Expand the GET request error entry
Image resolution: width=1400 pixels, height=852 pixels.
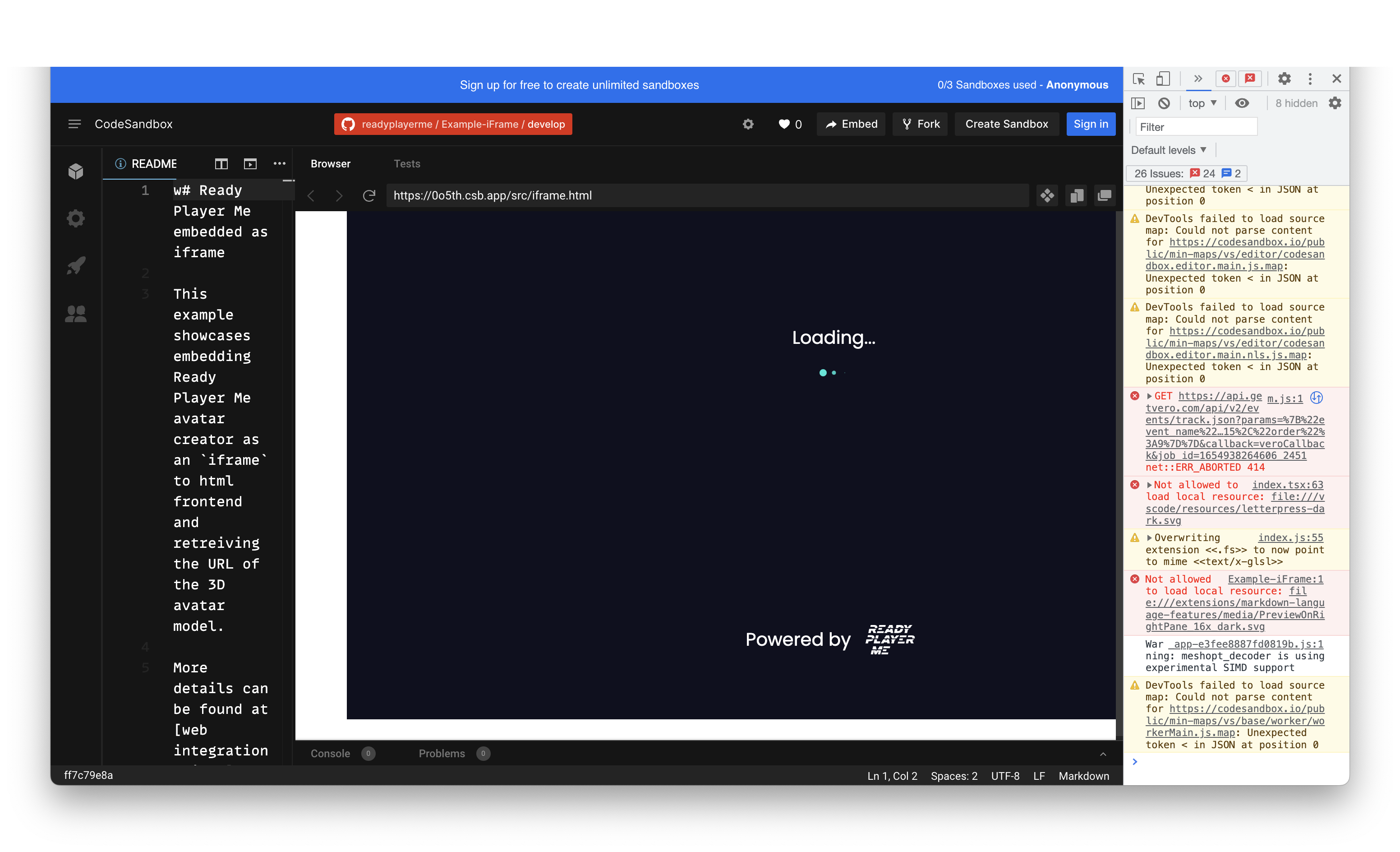click(1149, 396)
